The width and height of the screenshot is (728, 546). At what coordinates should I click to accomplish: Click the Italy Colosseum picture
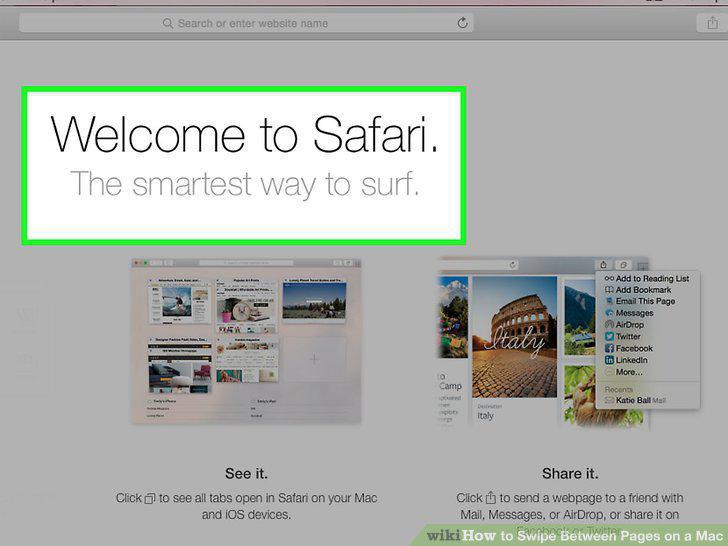pos(514,337)
